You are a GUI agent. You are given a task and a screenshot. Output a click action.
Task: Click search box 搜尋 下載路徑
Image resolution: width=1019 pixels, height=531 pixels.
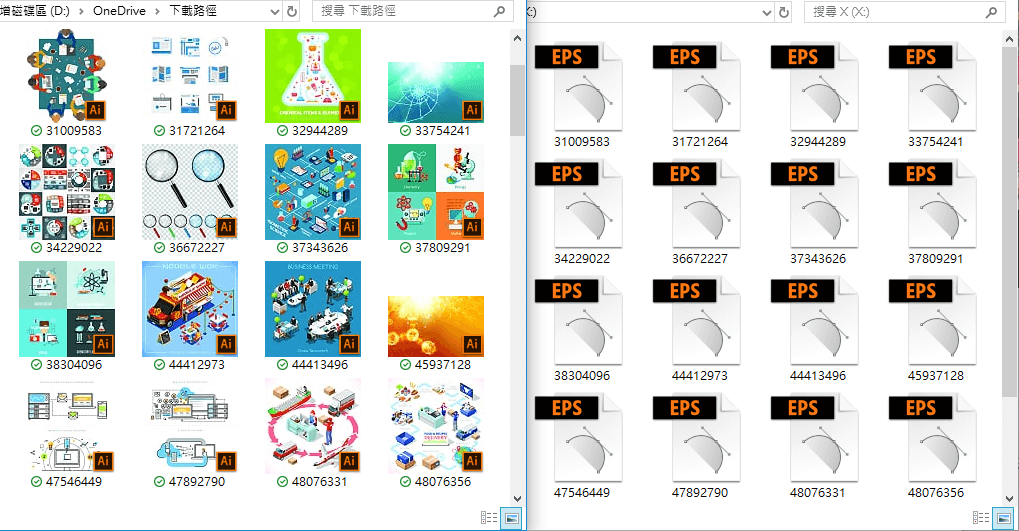pos(413,11)
